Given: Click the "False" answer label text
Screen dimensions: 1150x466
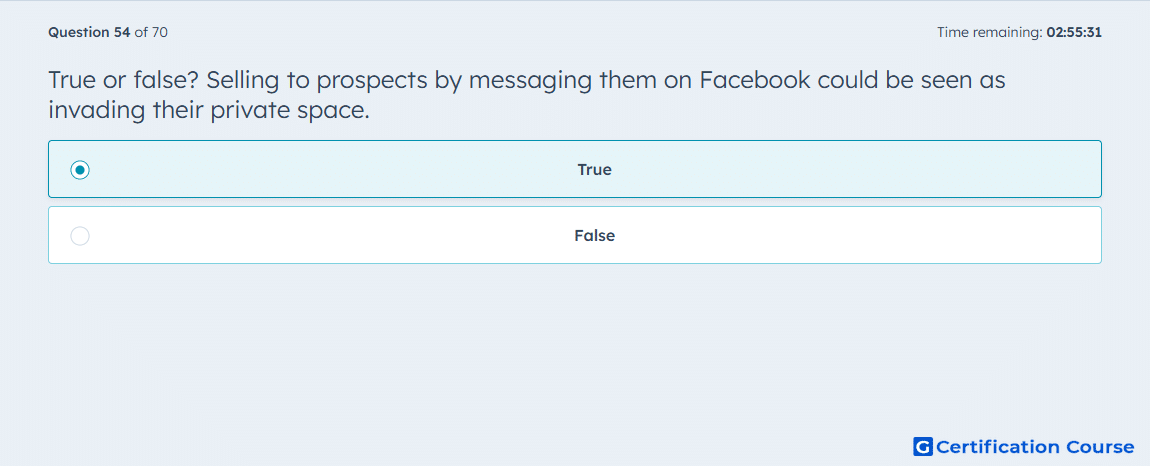Looking at the screenshot, I should [594, 236].
